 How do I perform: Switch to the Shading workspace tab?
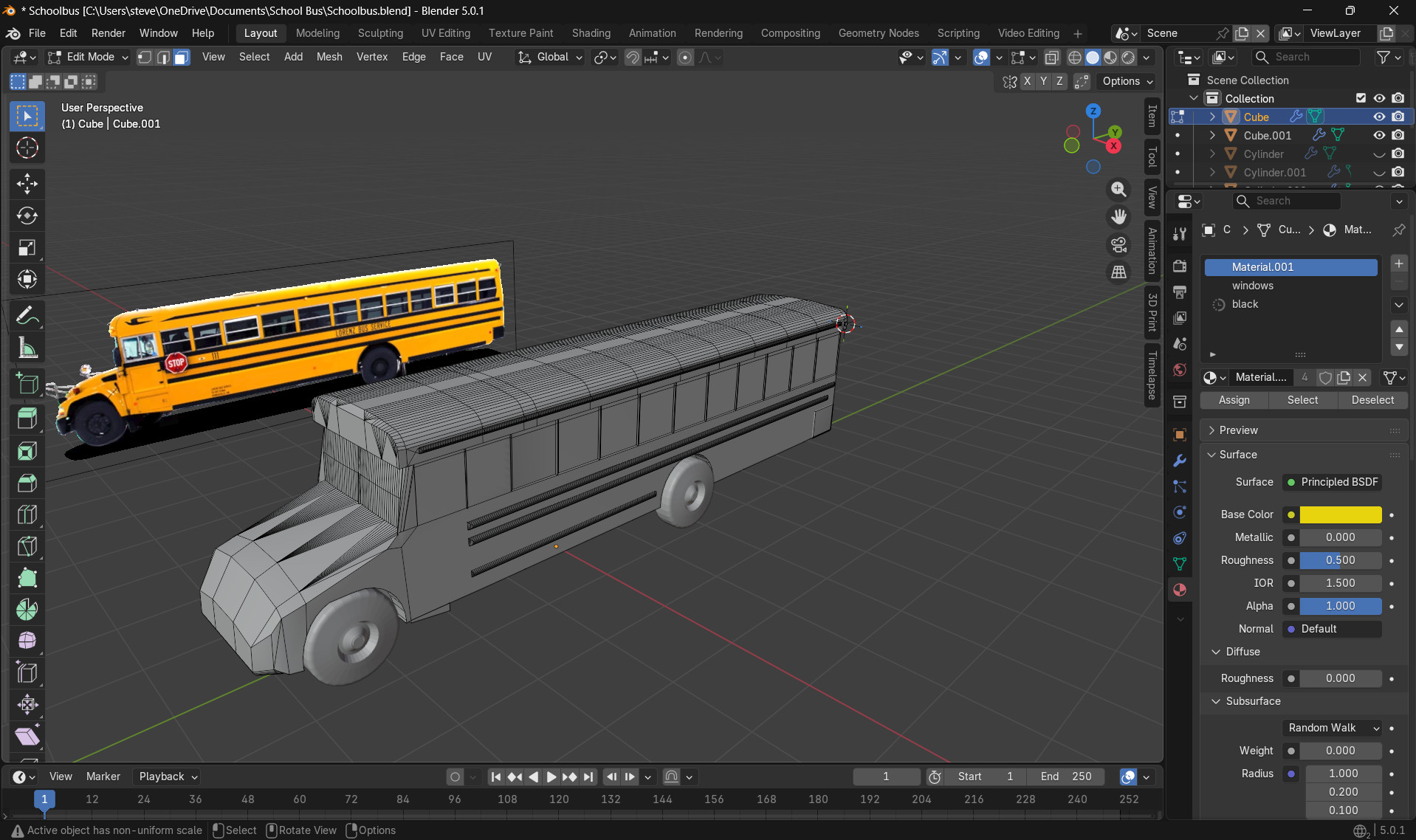tap(591, 33)
